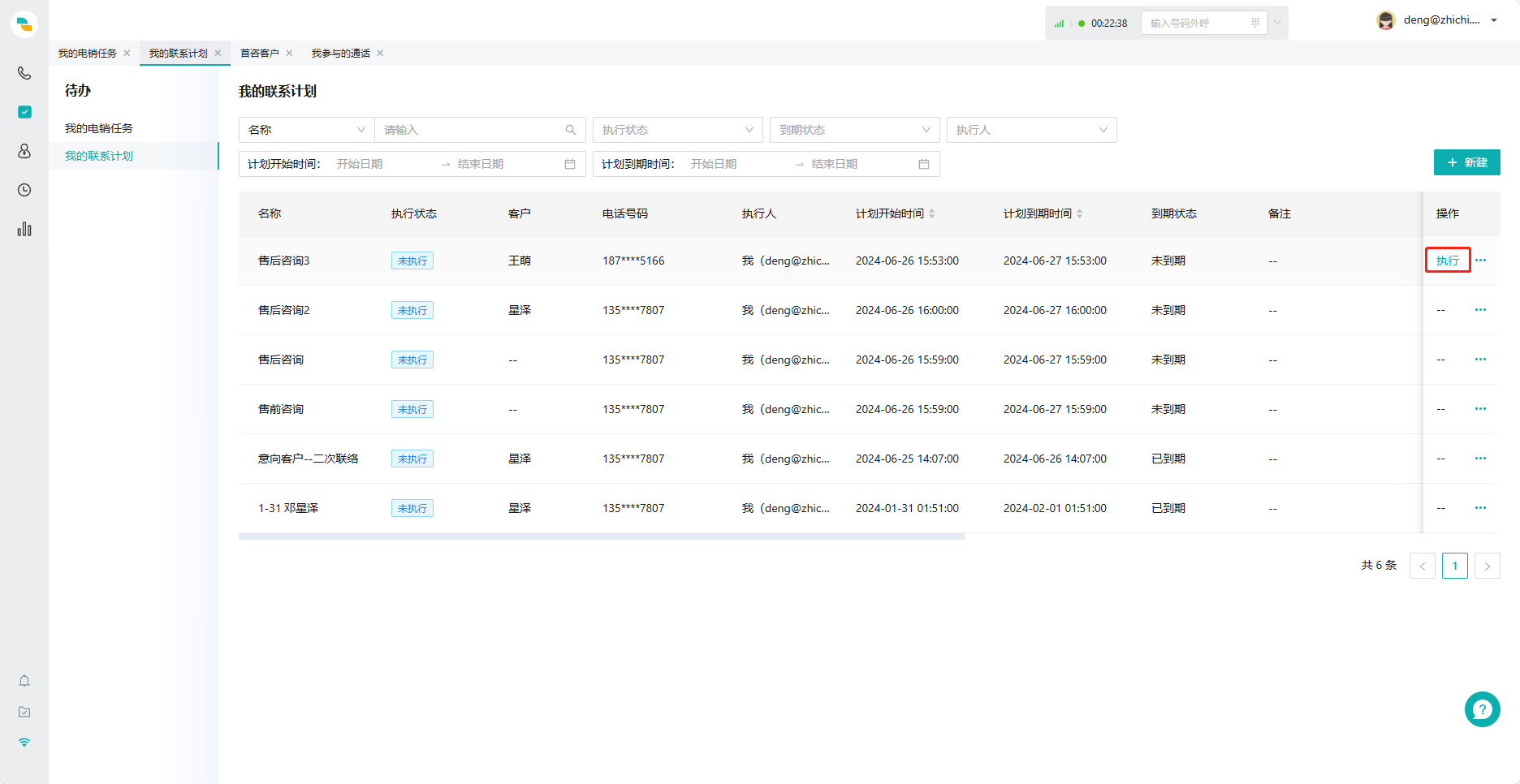Open more options for 售前咨询 row
The image size is (1520, 784).
(x=1480, y=409)
